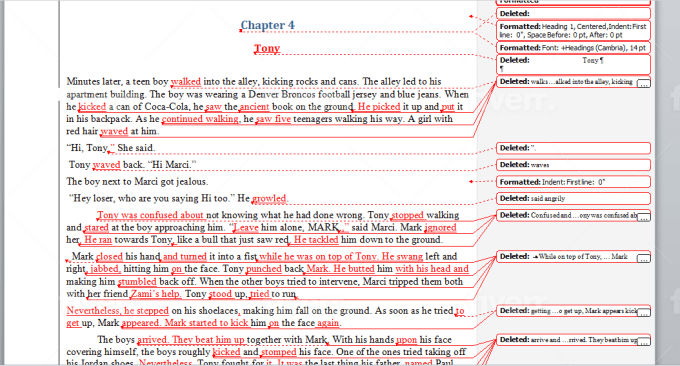Click the inserted word 'stomped'
Viewport: 680px width, 366px height.
[x=279, y=352]
